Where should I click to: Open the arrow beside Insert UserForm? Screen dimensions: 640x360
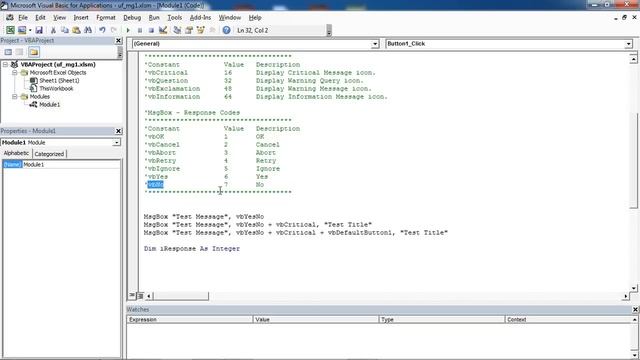tap(30, 30)
